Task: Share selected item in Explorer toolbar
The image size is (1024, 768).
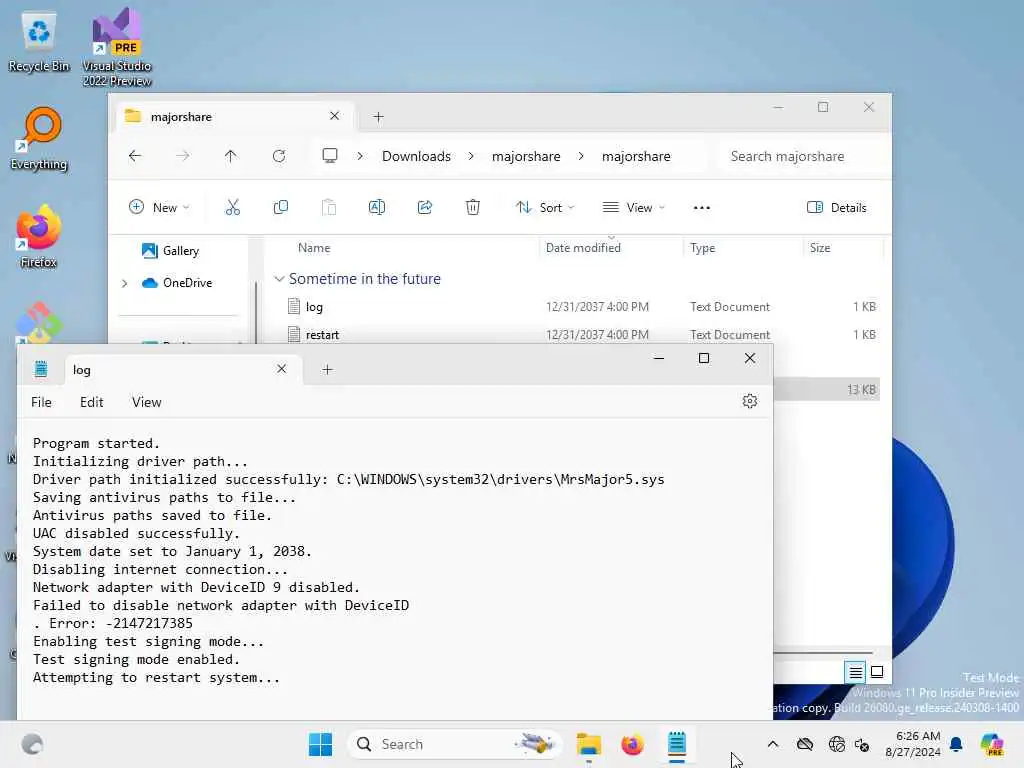Action: [424, 208]
